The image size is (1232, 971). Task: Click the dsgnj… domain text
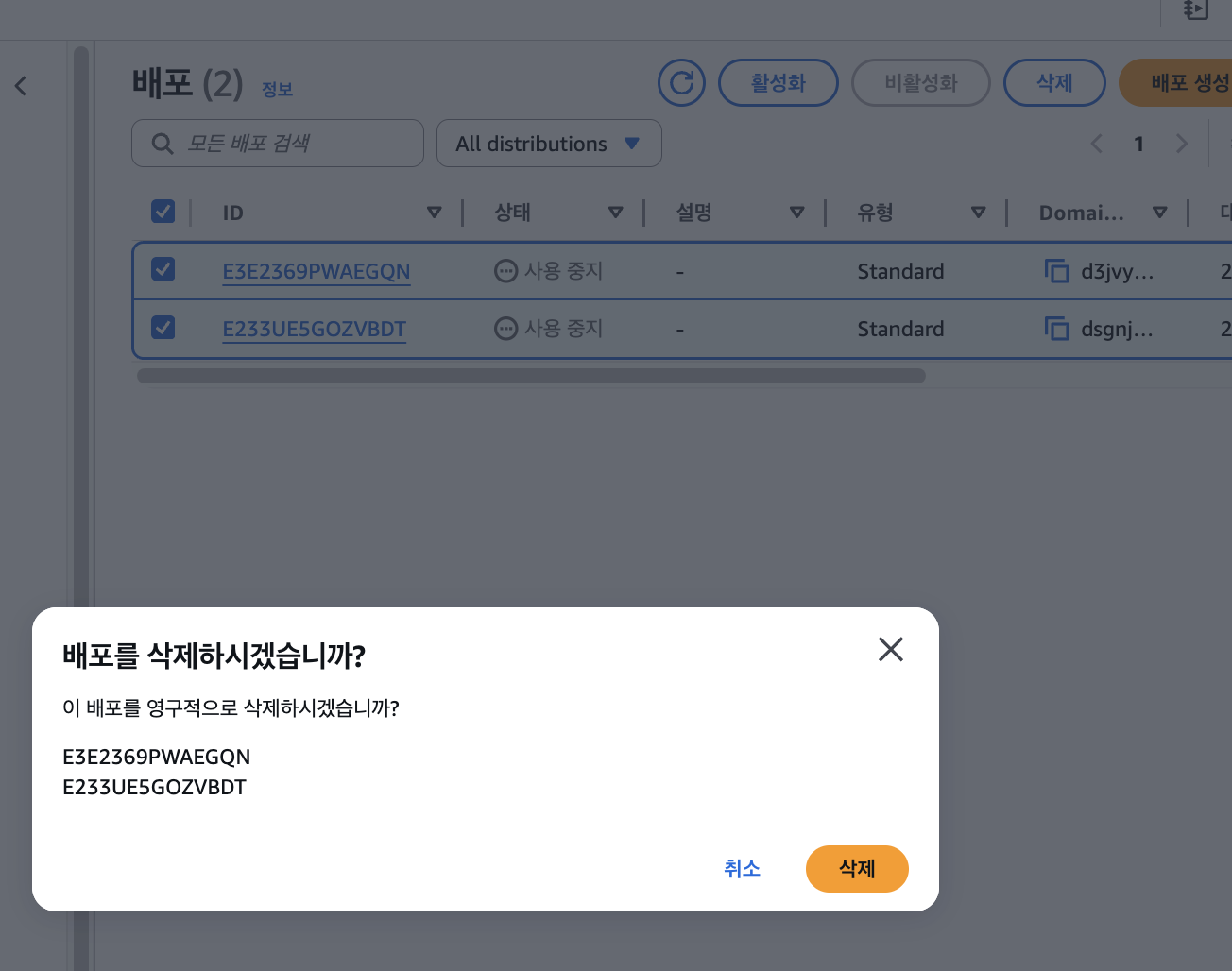1117,330
